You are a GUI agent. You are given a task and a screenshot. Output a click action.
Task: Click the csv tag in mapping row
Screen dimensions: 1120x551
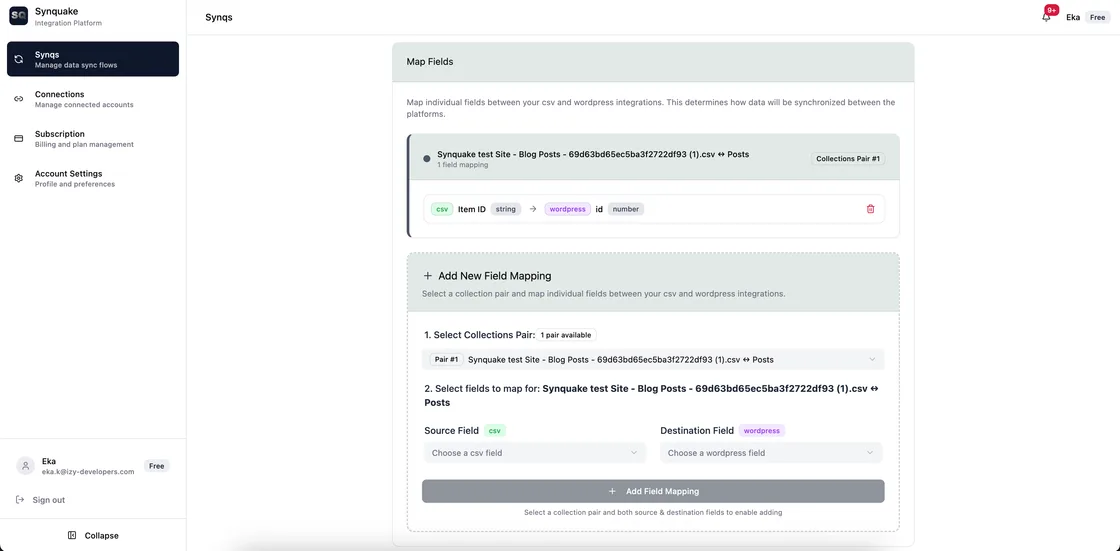pos(442,209)
